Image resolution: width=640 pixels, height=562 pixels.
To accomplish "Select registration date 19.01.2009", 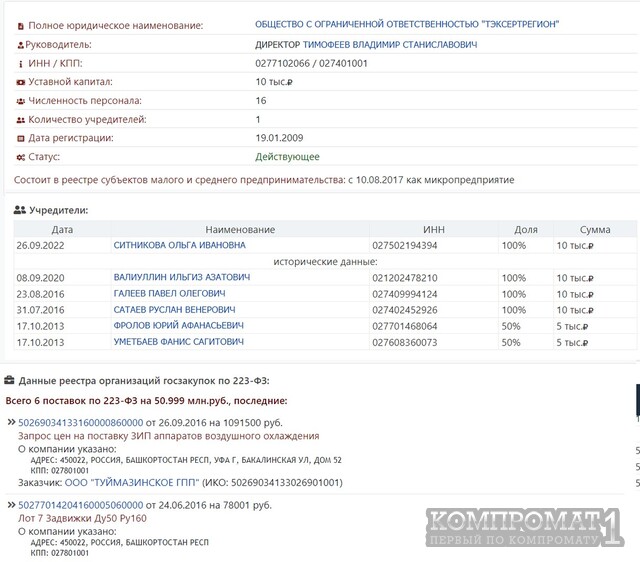I will (279, 138).
